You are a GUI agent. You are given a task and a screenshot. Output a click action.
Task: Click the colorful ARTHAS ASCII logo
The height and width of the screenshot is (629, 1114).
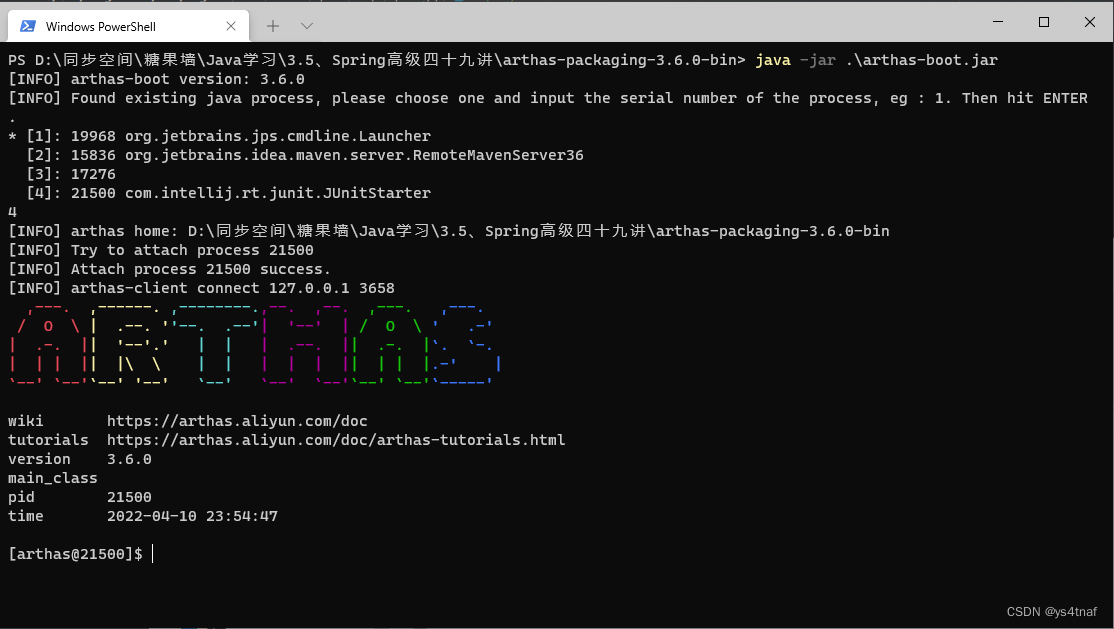tap(254, 345)
